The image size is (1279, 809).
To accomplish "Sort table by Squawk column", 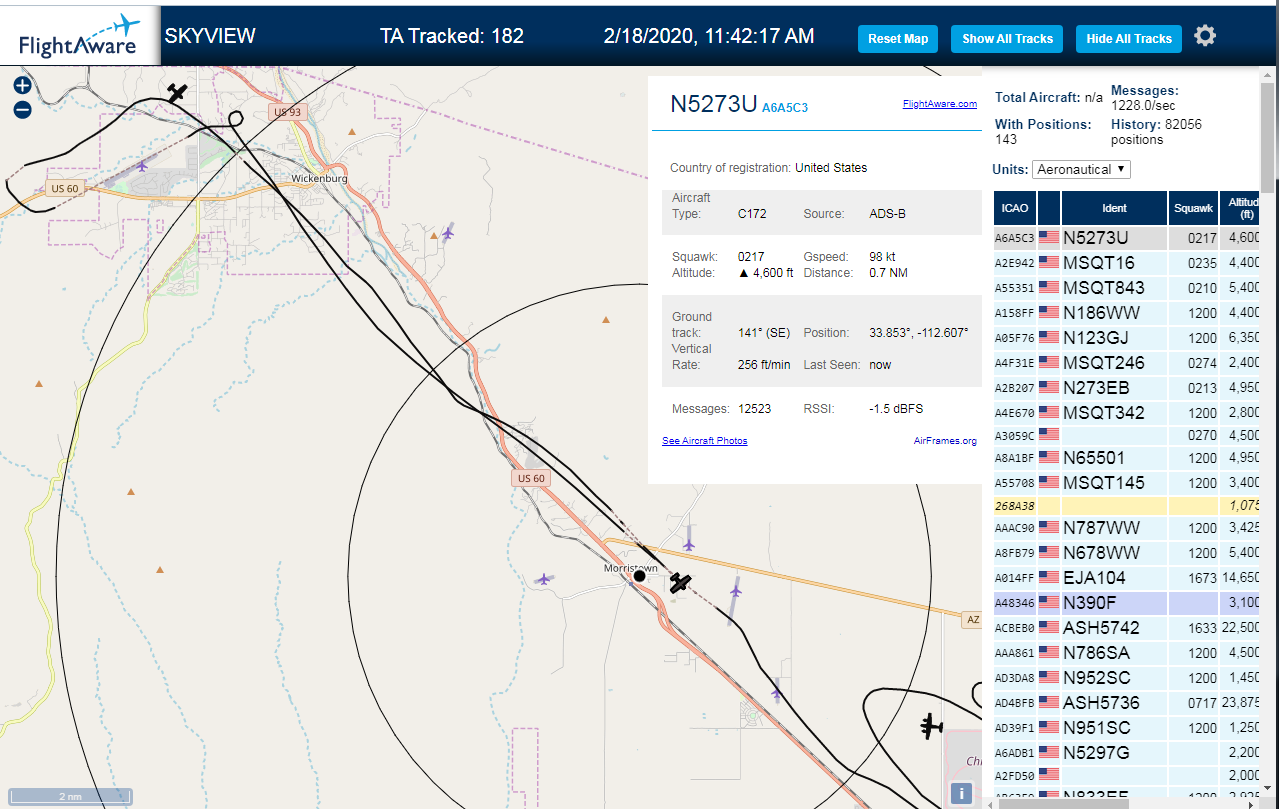I will point(1193,208).
